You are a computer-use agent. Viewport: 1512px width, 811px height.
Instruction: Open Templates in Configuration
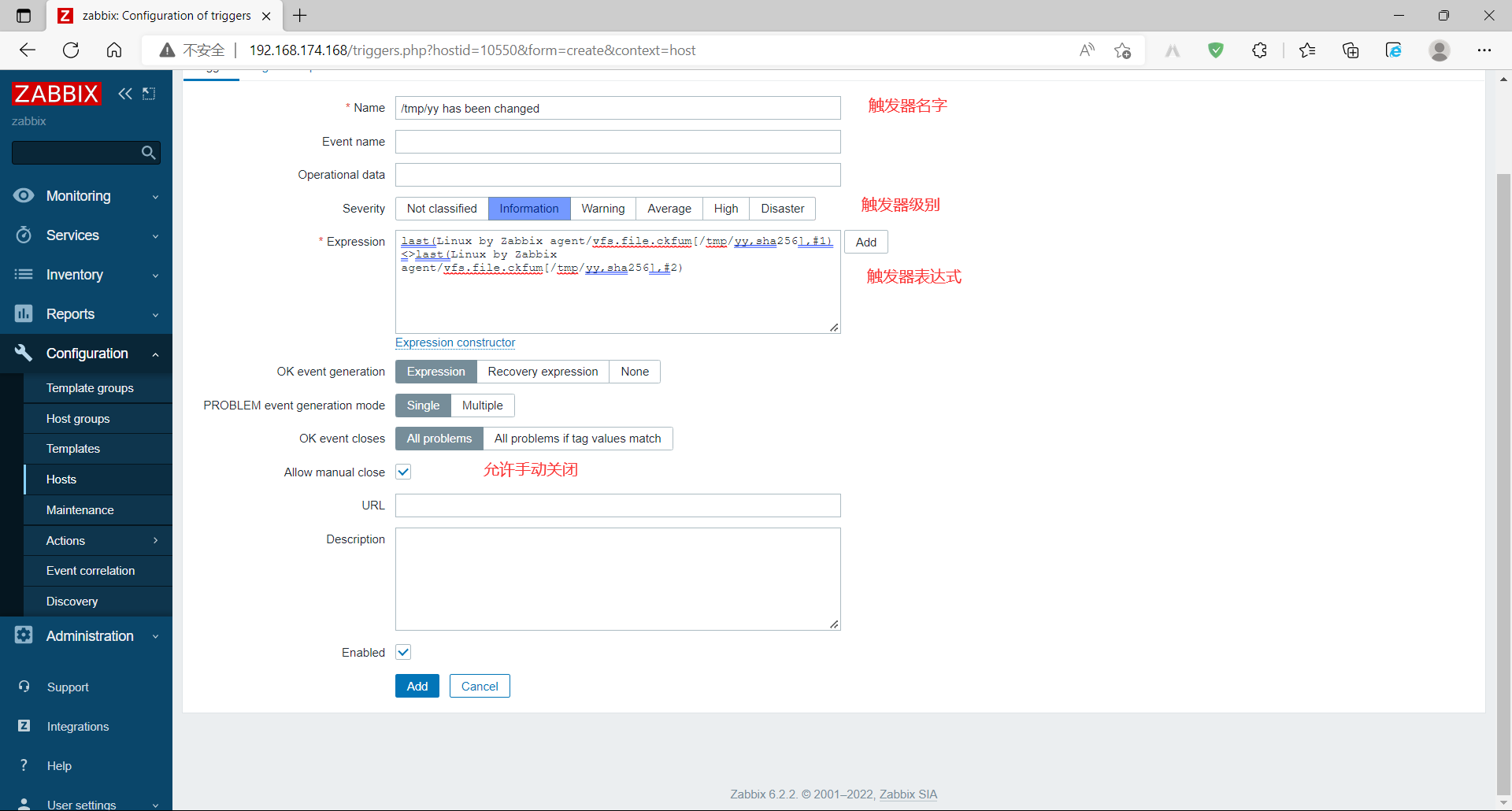73,449
